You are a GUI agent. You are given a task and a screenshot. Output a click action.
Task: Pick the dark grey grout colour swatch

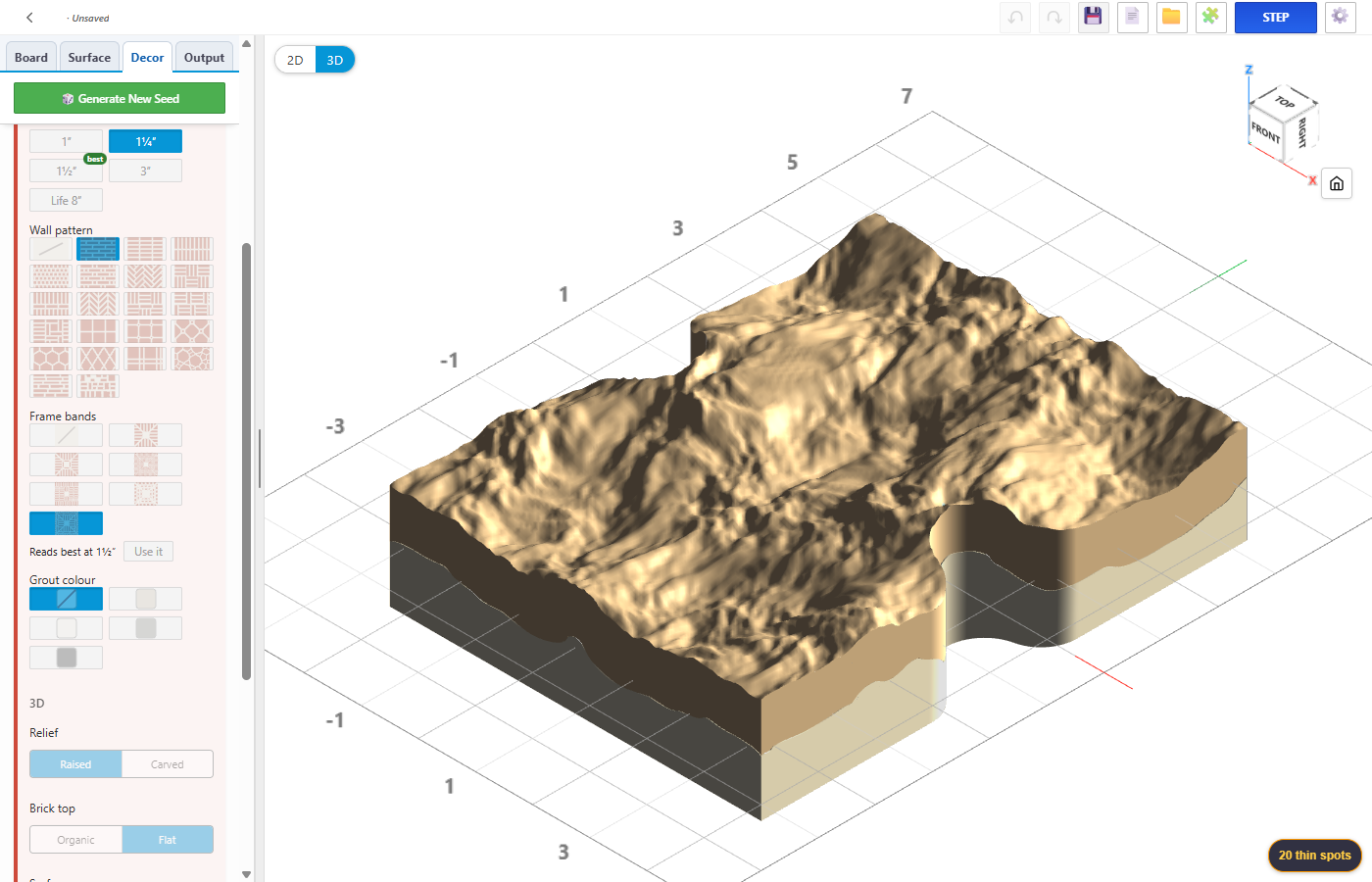tap(66, 658)
